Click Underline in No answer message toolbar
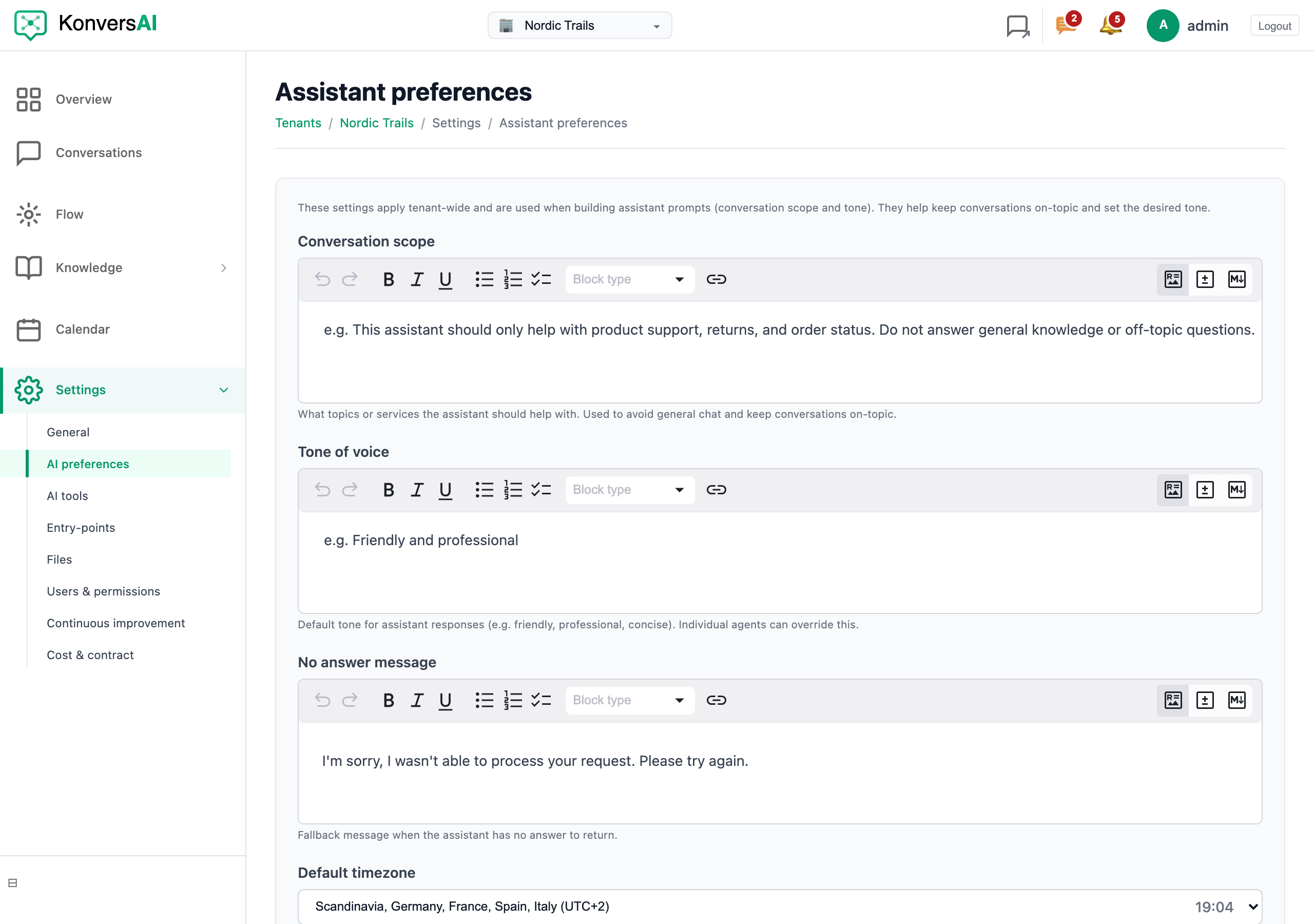 [445, 700]
